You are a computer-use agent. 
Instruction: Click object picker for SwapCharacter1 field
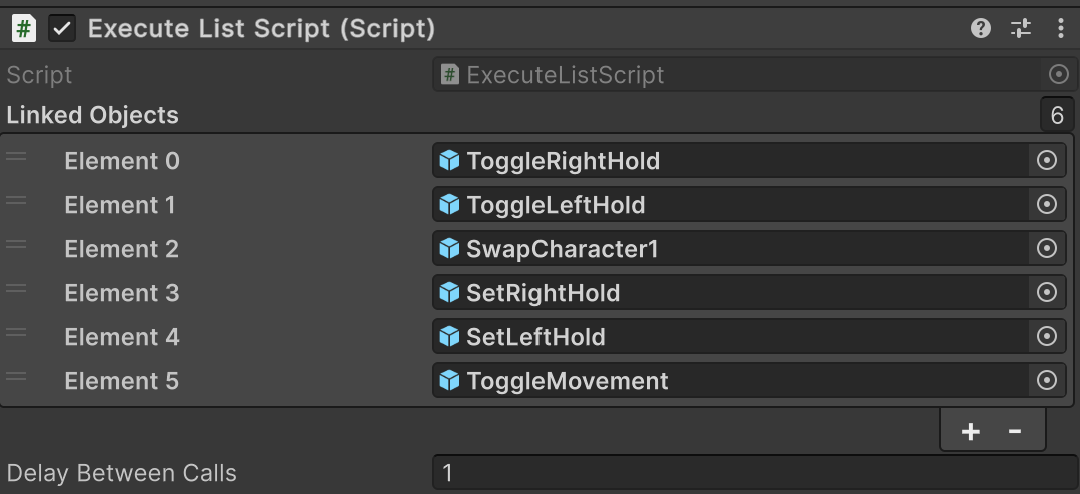tap(1047, 249)
